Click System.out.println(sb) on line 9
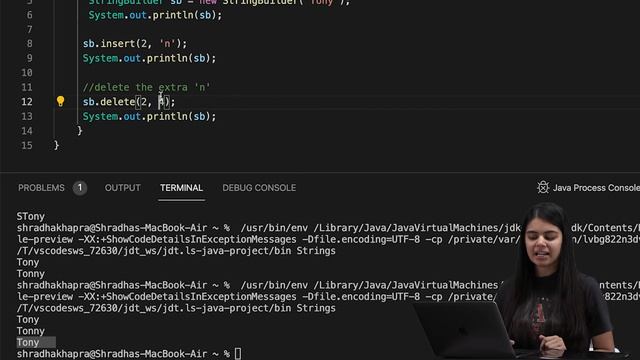Image resolution: width=640 pixels, height=360 pixels. pos(149,58)
